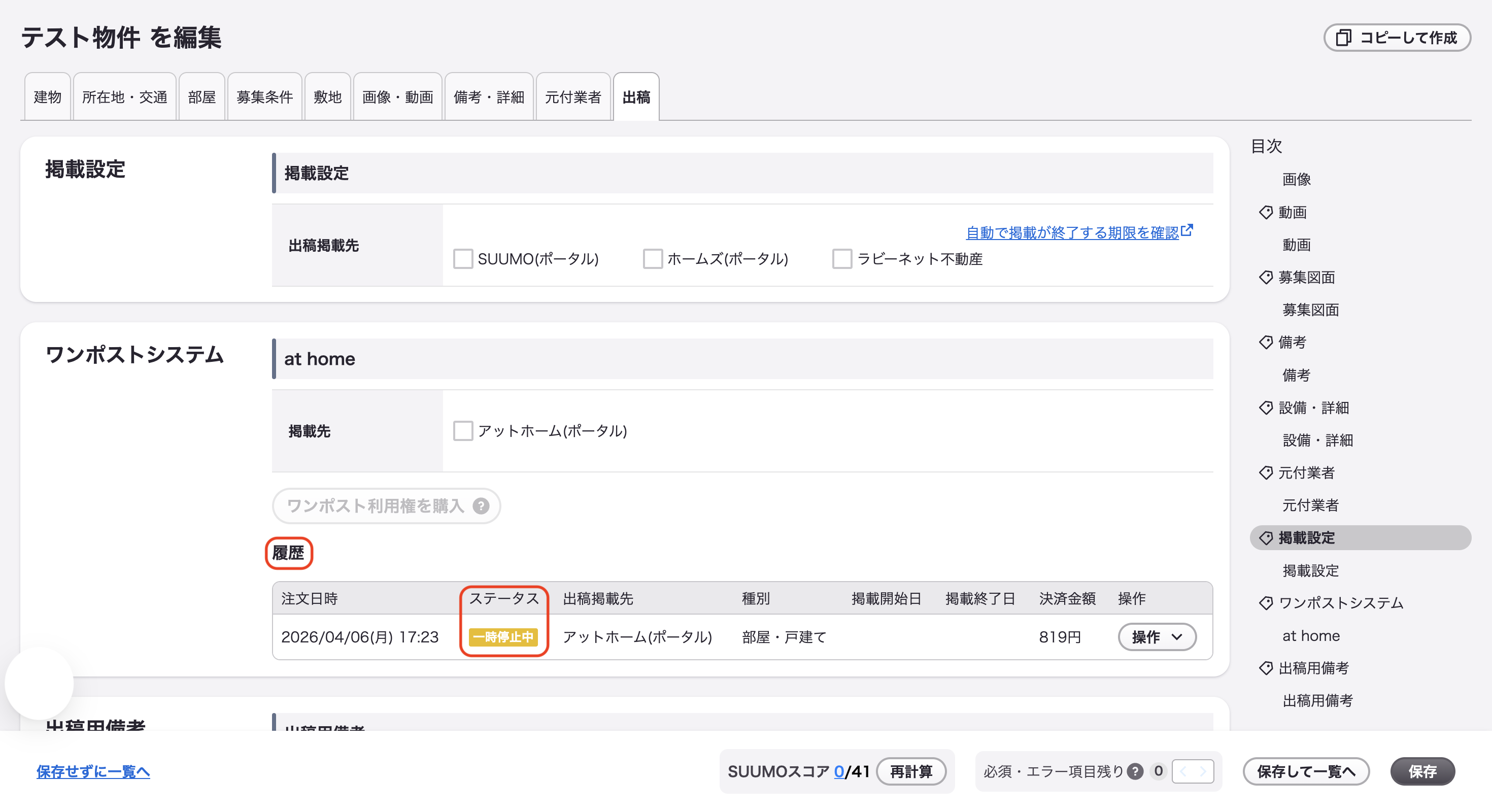Click tag icon beside ワンポストシステム in 目次
The height and width of the screenshot is (812, 1492).
[x=1266, y=602]
